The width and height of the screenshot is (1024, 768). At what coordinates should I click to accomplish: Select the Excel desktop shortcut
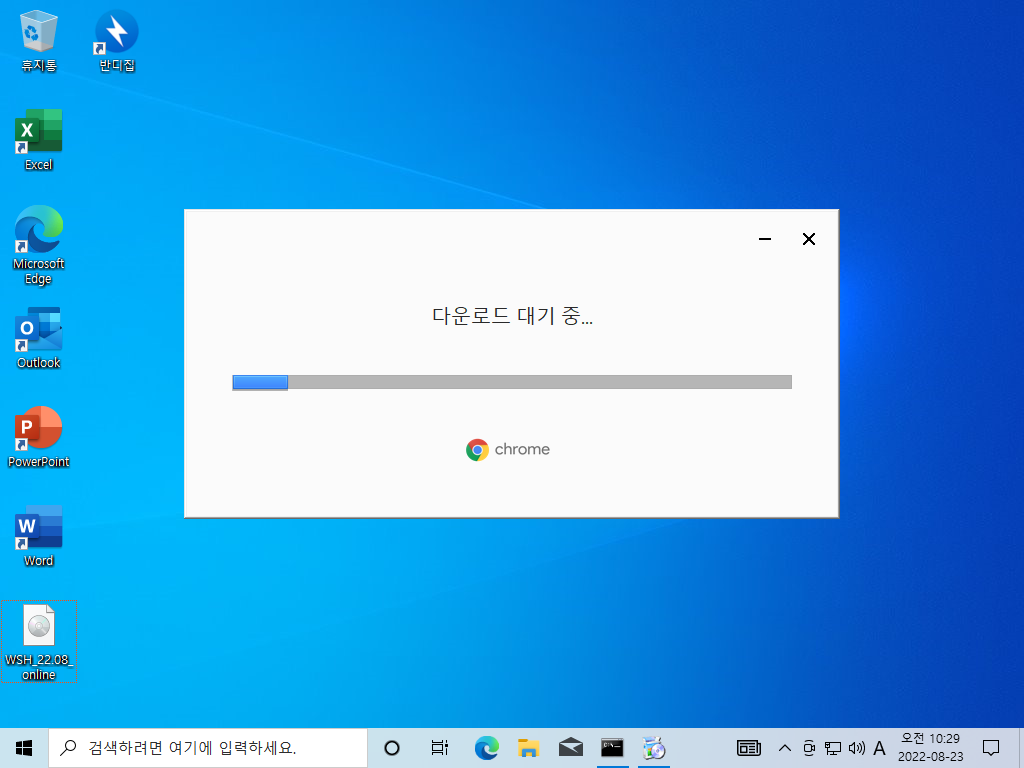(x=39, y=140)
